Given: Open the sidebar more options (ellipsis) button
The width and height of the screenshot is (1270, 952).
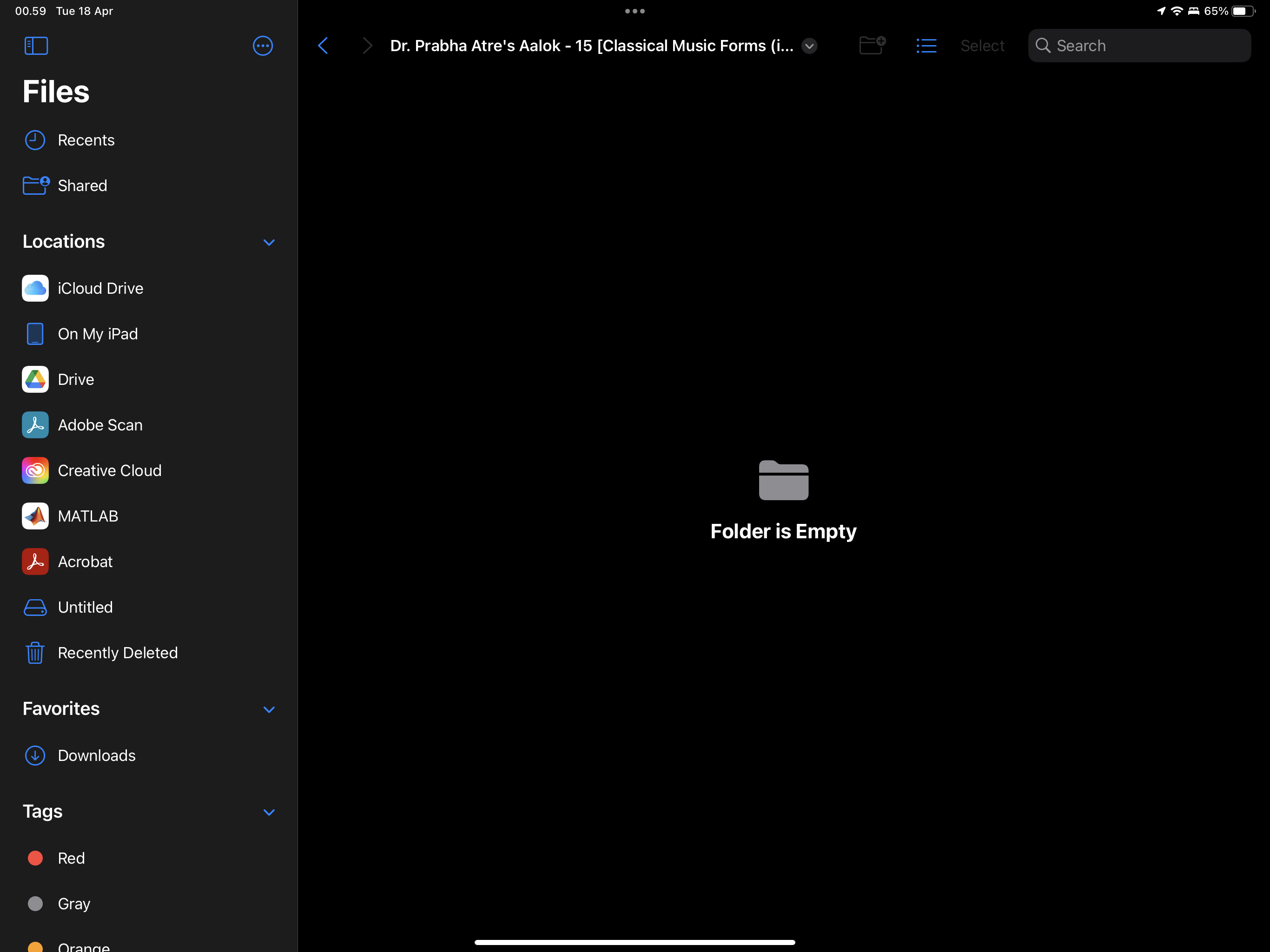Looking at the screenshot, I should (262, 46).
